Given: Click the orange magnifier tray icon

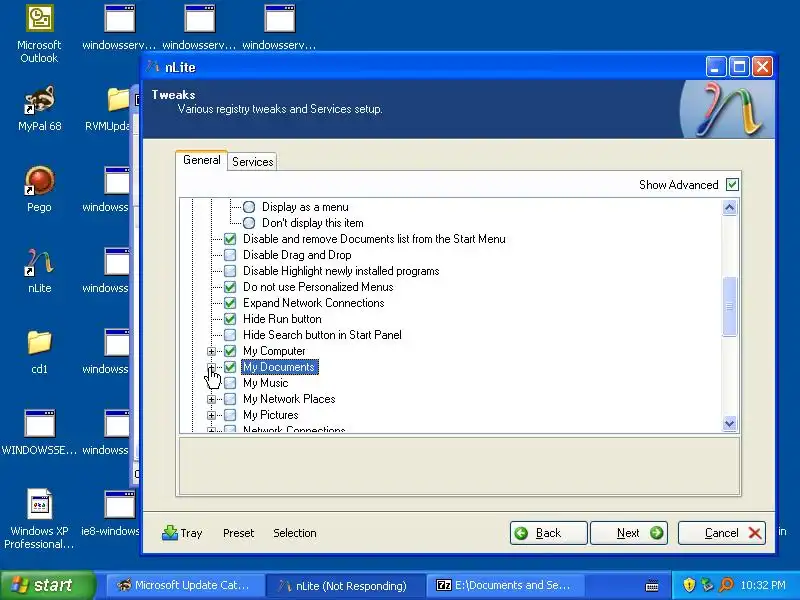Looking at the screenshot, I should [726, 585].
